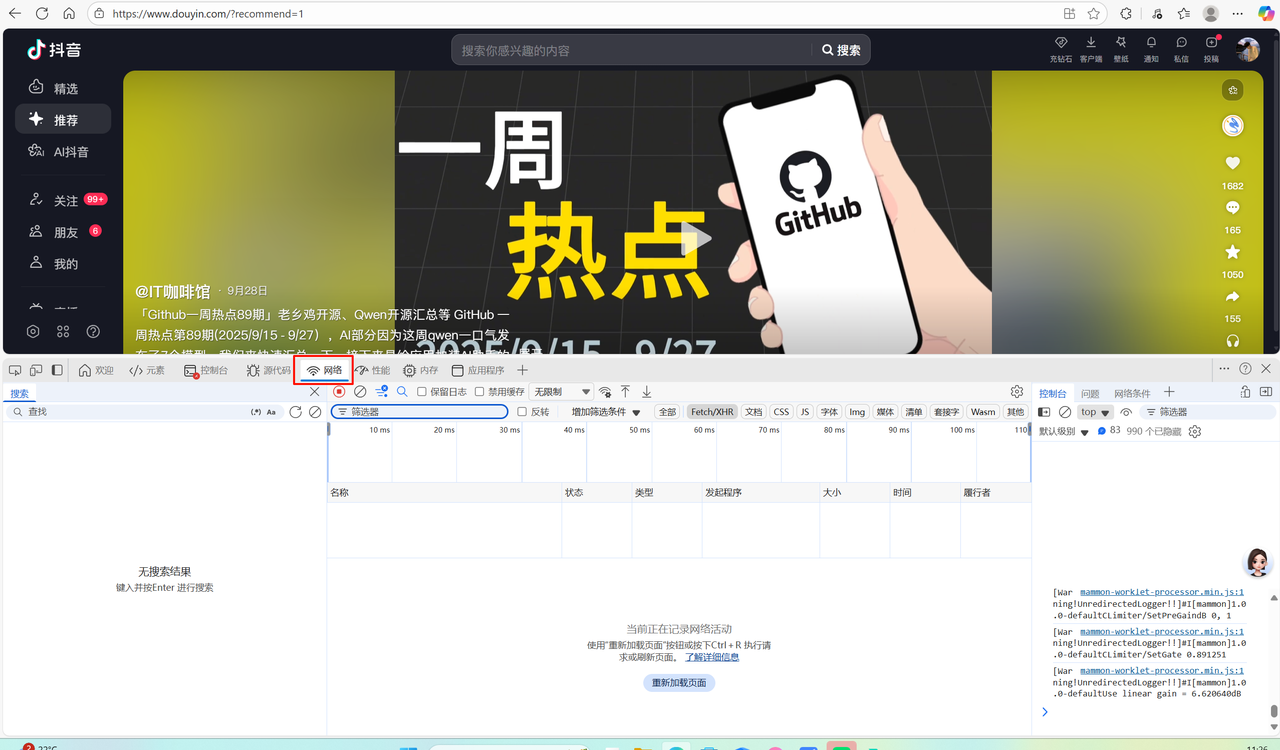Click the red record network log button
Viewport: 1280px width, 750px height.
[x=339, y=392]
